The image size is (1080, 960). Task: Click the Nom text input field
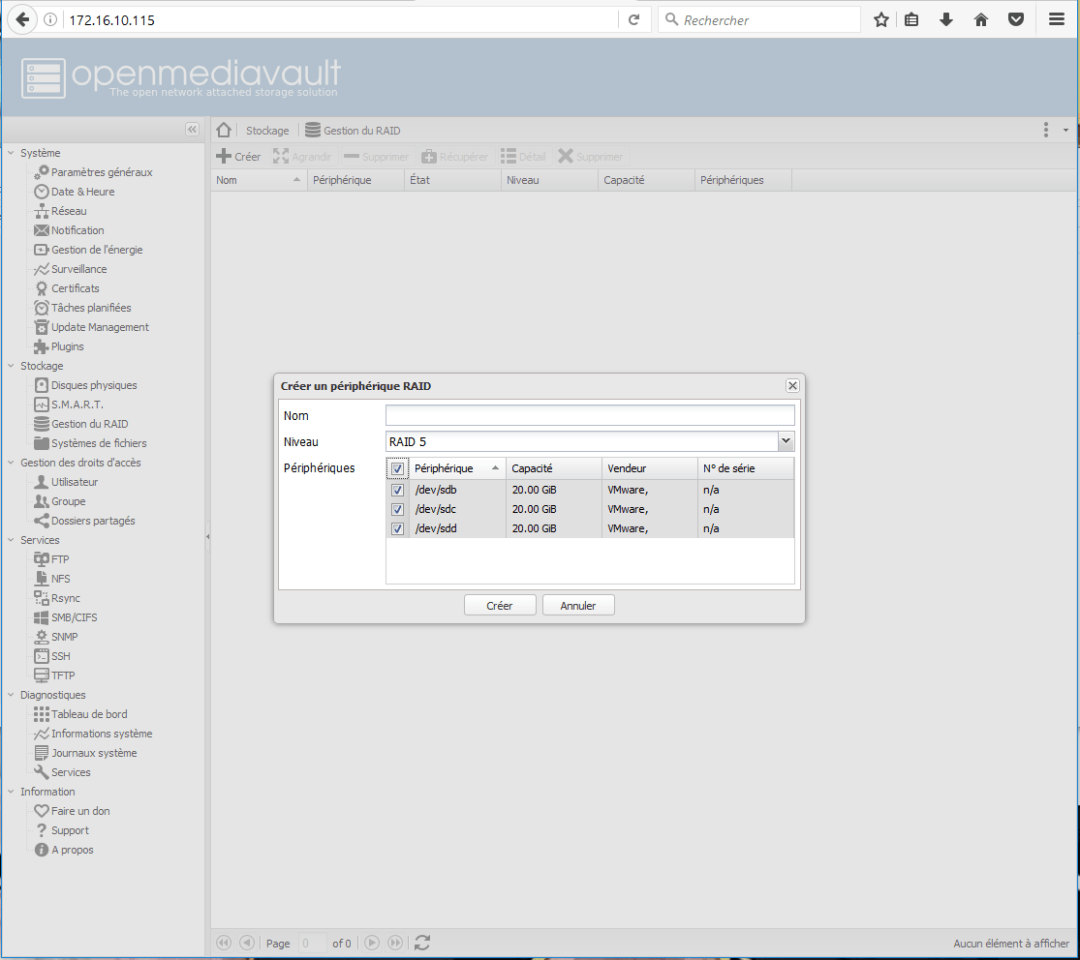pyautogui.click(x=589, y=415)
